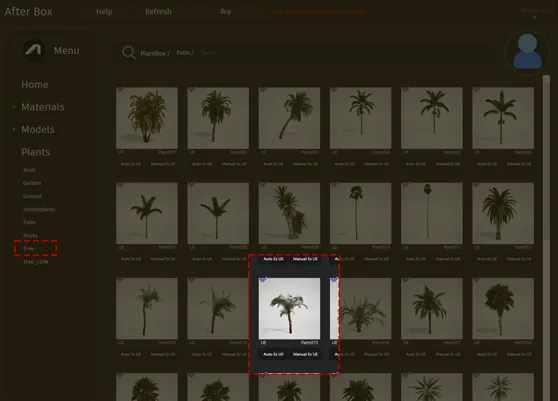Open the user profile avatar
This screenshot has height=401, width=558.
pyautogui.click(x=527, y=52)
